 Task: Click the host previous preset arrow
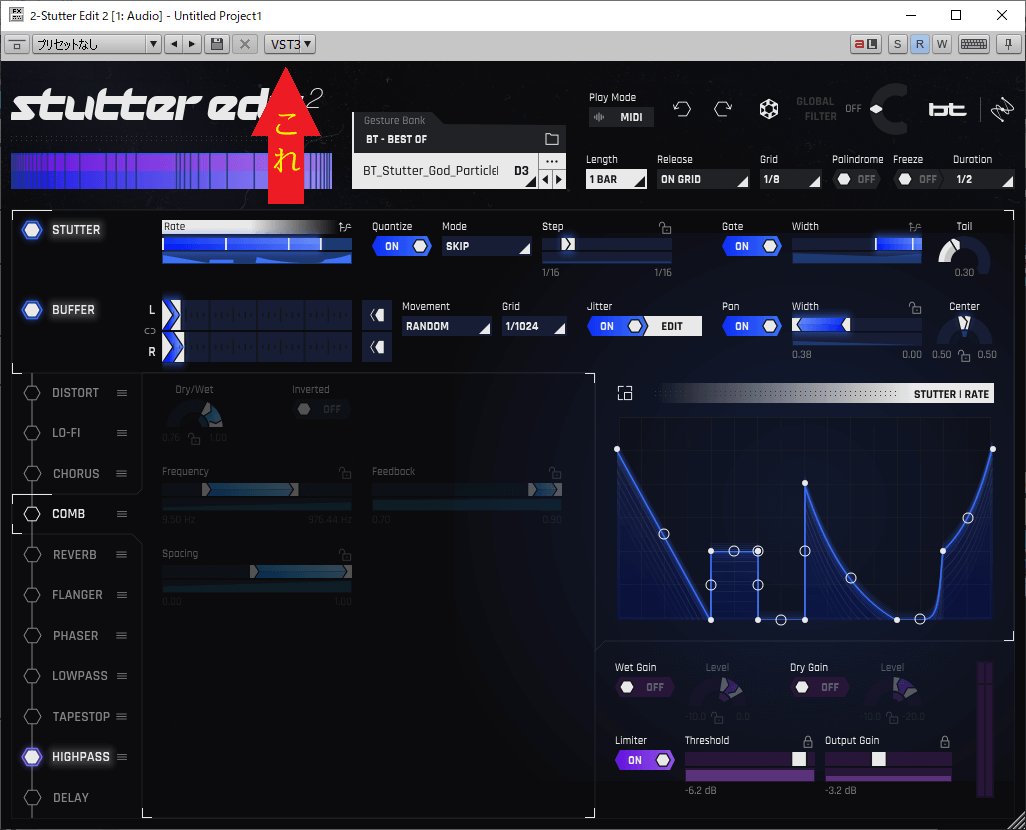coord(174,44)
